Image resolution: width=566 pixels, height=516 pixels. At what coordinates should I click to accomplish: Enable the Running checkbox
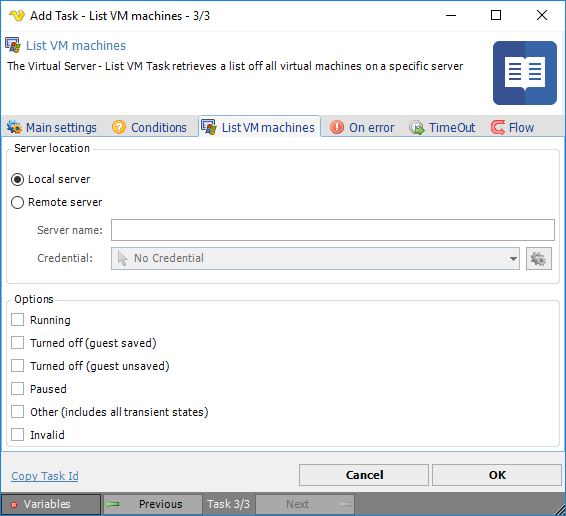(x=17, y=320)
